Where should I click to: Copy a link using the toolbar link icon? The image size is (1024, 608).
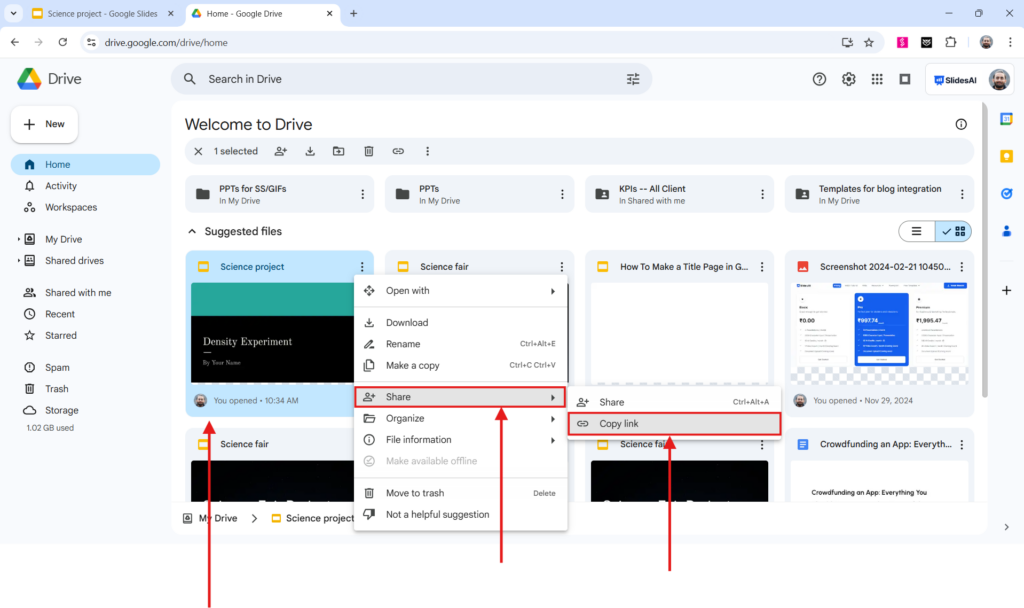398,151
